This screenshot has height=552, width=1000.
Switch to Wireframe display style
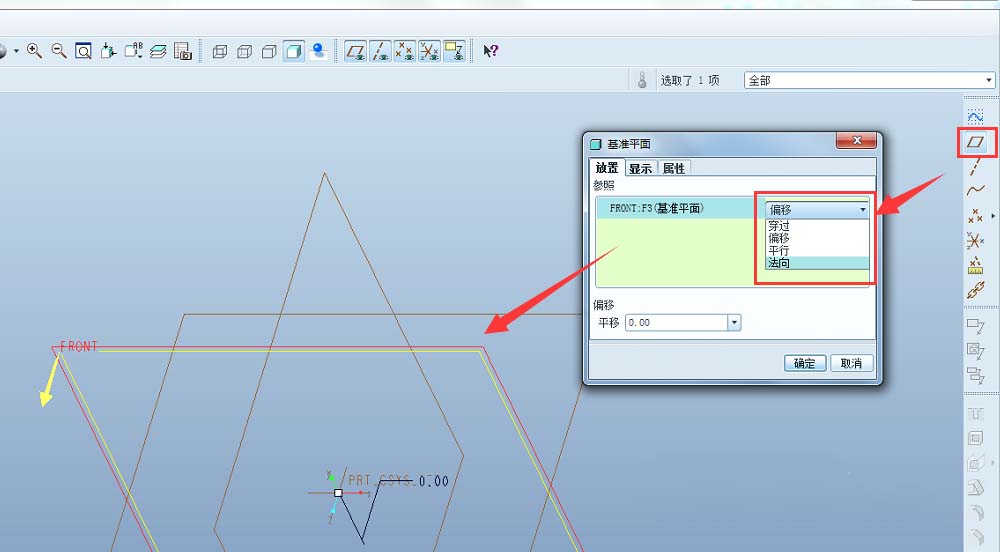[220, 51]
